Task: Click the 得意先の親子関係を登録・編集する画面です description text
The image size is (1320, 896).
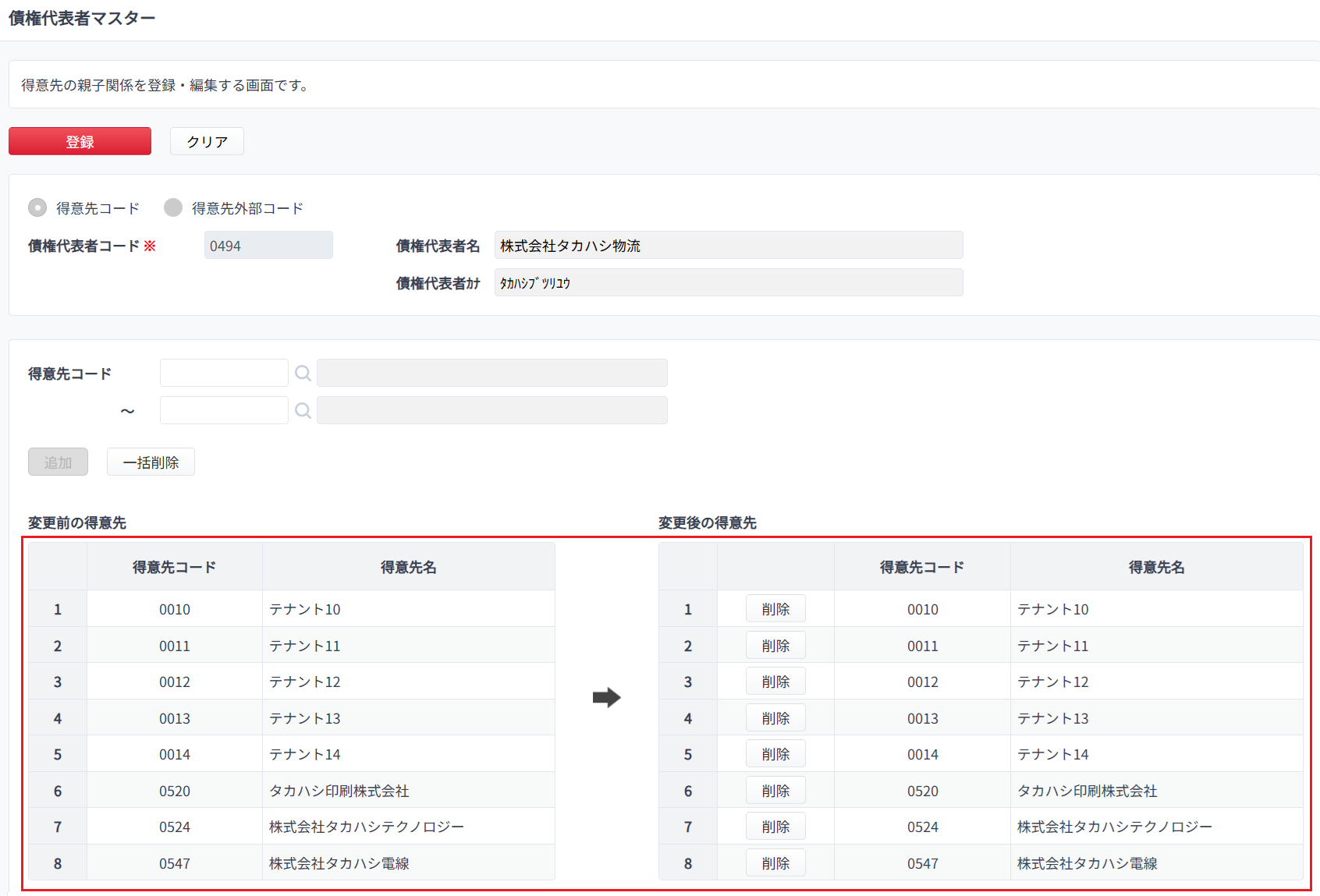Action: tap(166, 85)
